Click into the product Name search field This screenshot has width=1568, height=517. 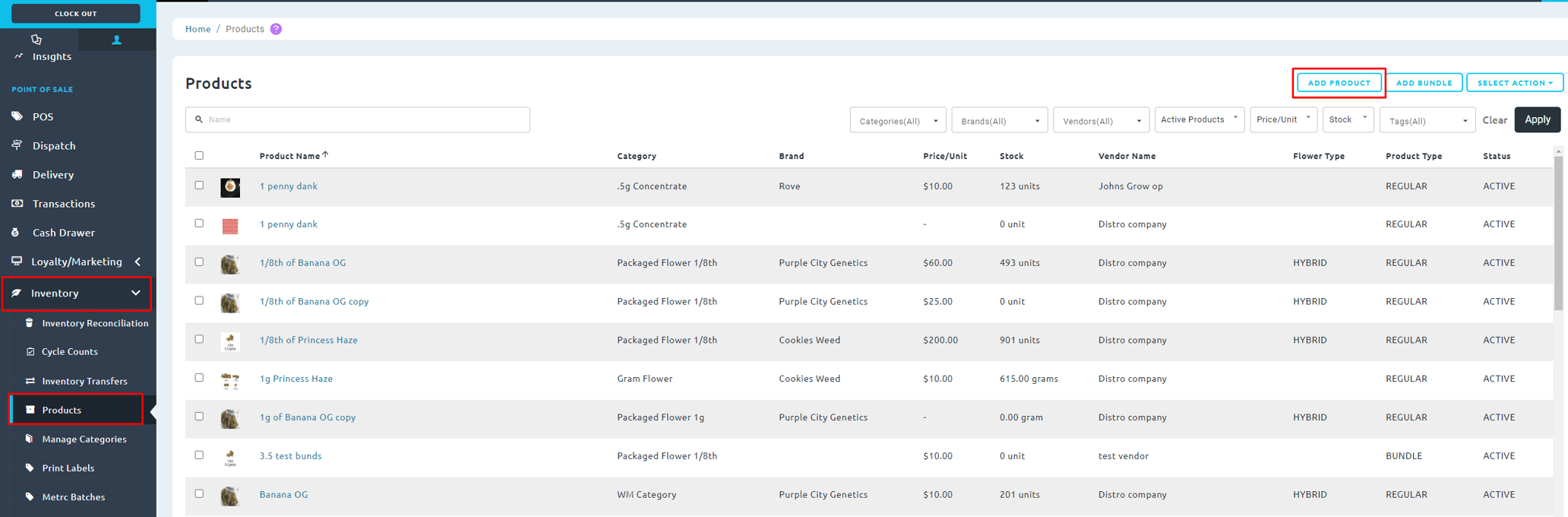pos(358,119)
